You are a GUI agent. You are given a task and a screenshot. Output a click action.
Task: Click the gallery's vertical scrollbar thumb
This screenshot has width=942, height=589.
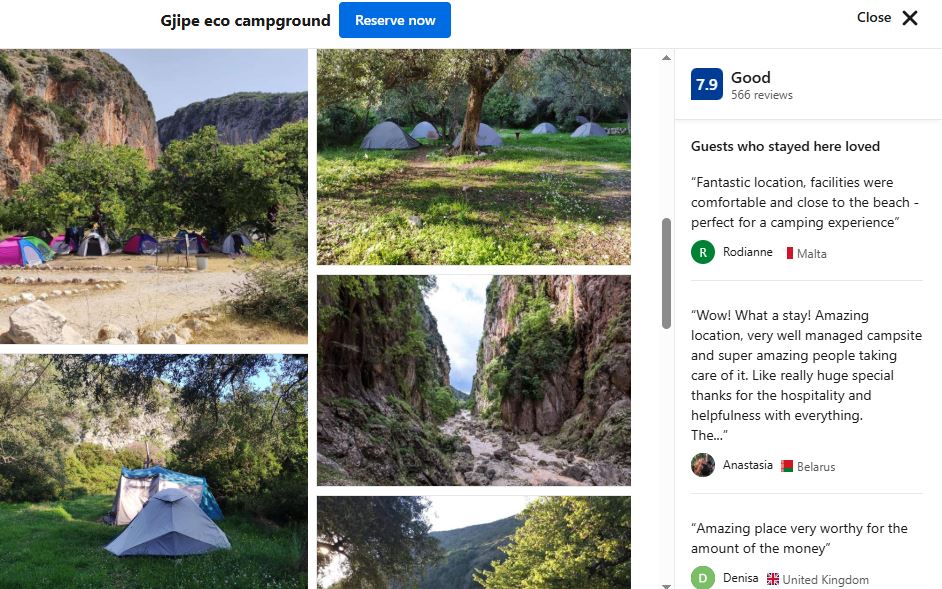(666, 272)
